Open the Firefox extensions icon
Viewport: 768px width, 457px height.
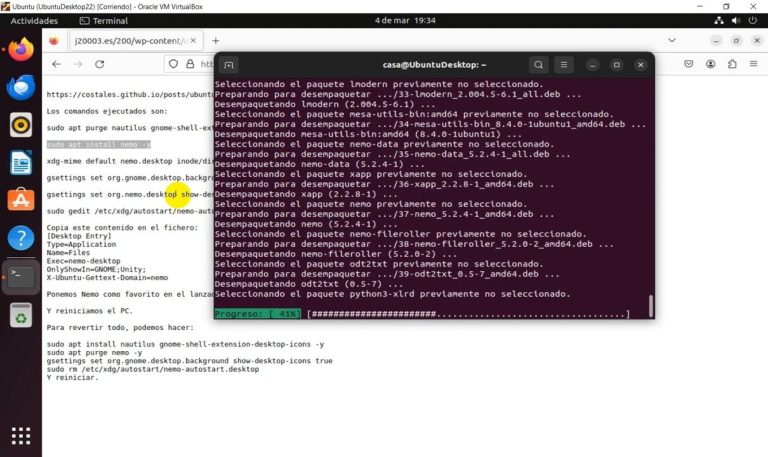click(732, 64)
